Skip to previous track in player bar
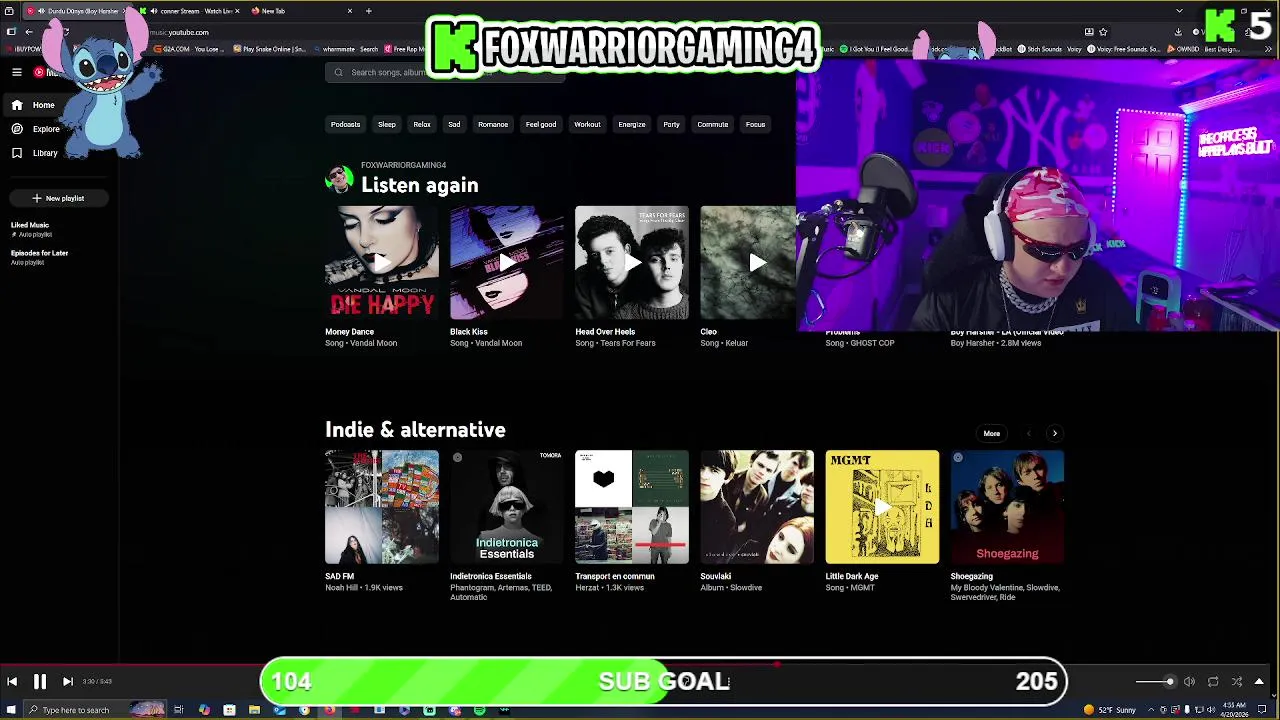1280x720 pixels. click(x=12, y=682)
